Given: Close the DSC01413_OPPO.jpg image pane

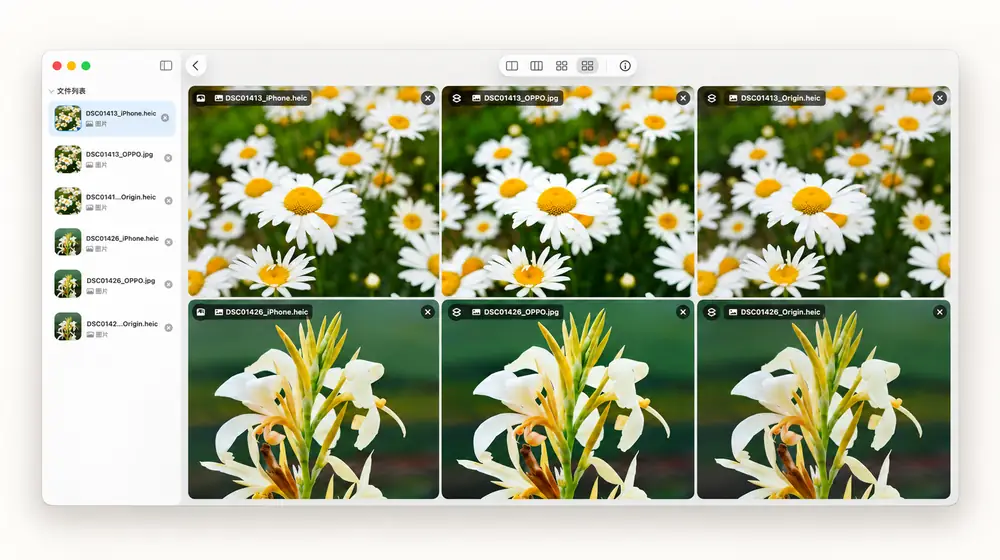Looking at the screenshot, I should [x=683, y=98].
